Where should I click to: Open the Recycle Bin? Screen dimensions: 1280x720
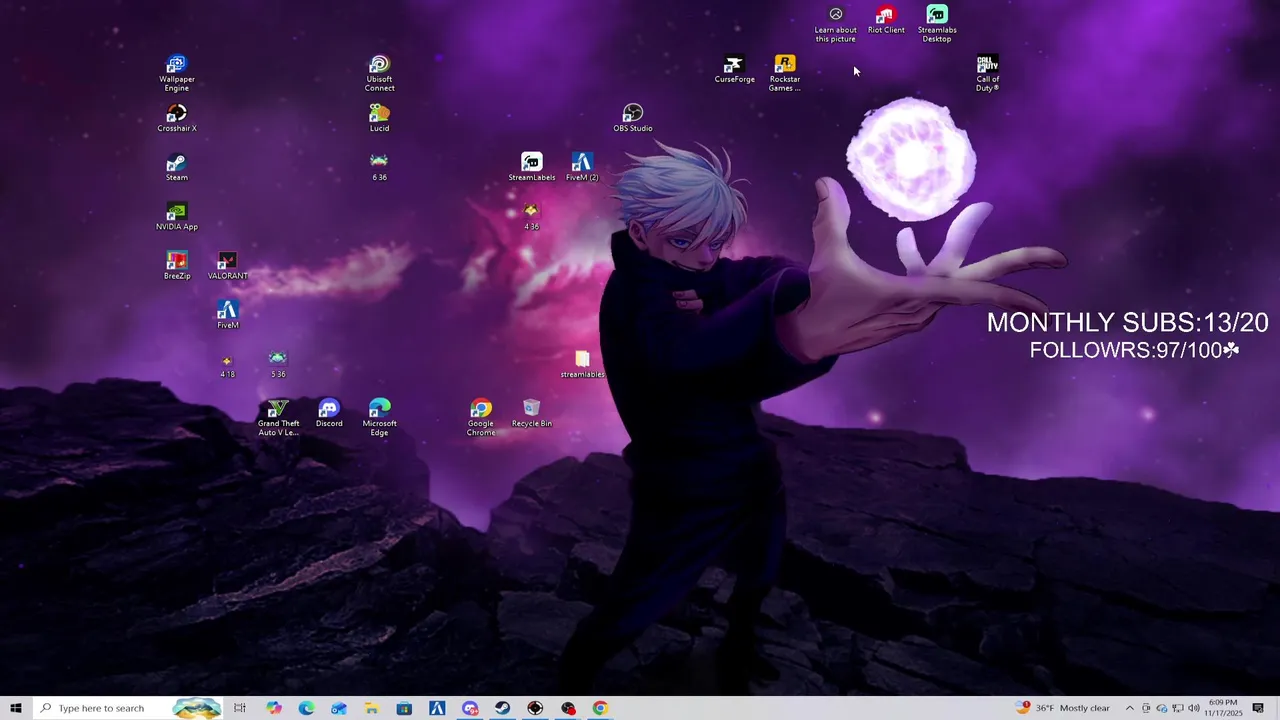coord(532,413)
